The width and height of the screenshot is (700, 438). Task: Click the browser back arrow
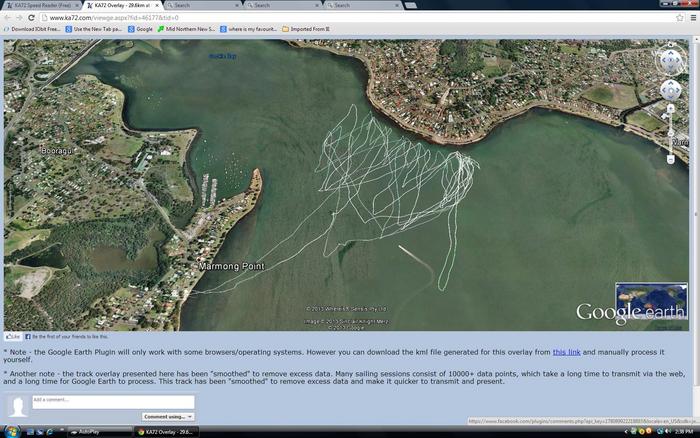8,17
